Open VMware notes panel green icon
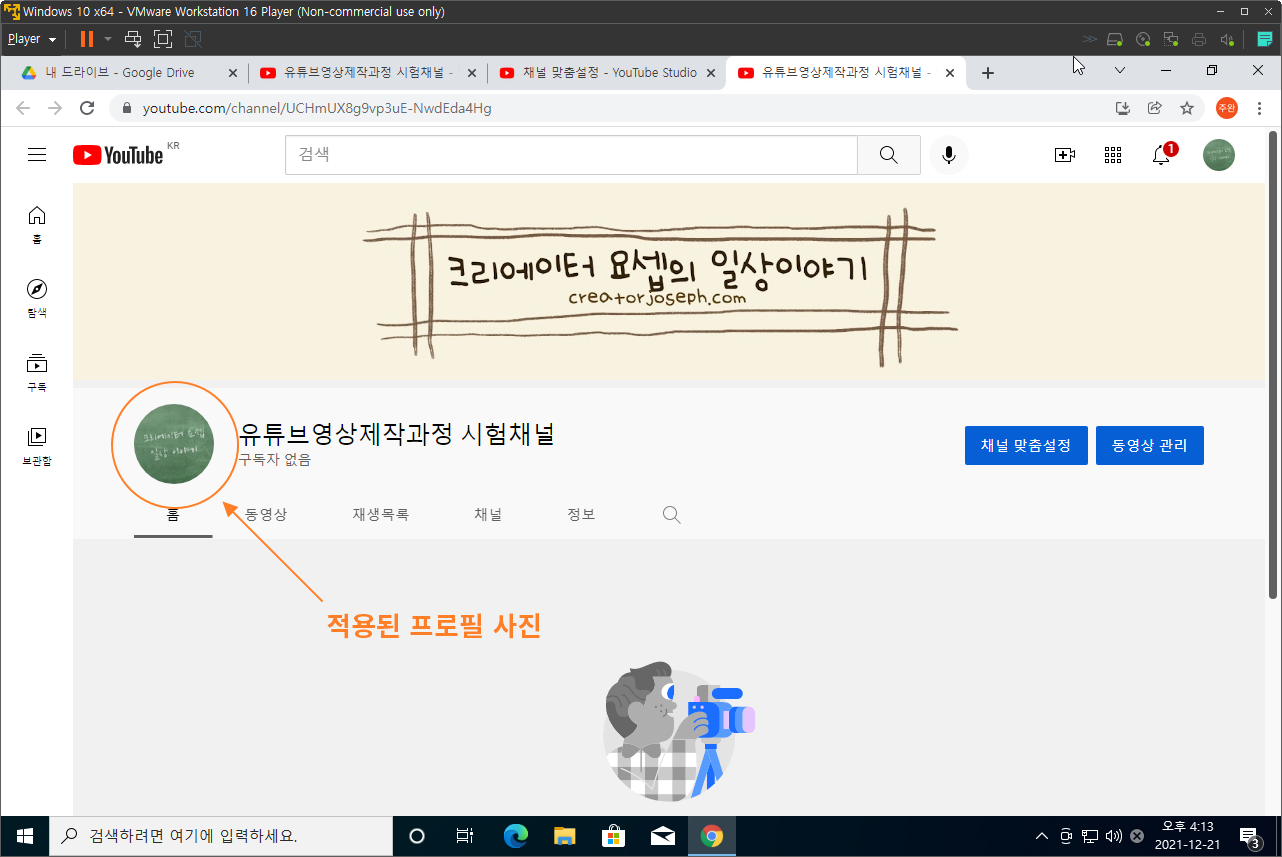Screen dimensions: 1282x857 [1264, 39]
